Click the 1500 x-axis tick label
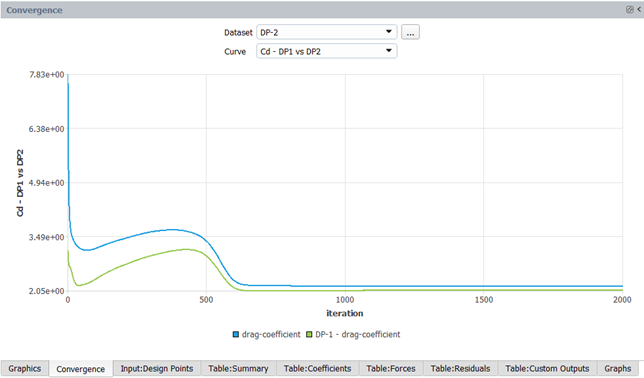 [484, 300]
